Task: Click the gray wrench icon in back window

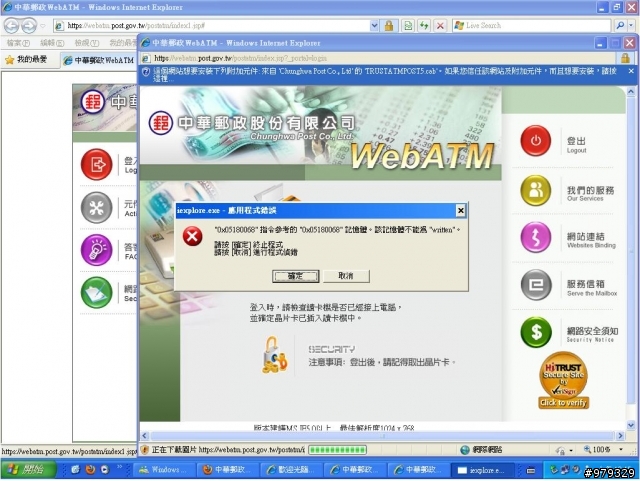Action: [96, 208]
